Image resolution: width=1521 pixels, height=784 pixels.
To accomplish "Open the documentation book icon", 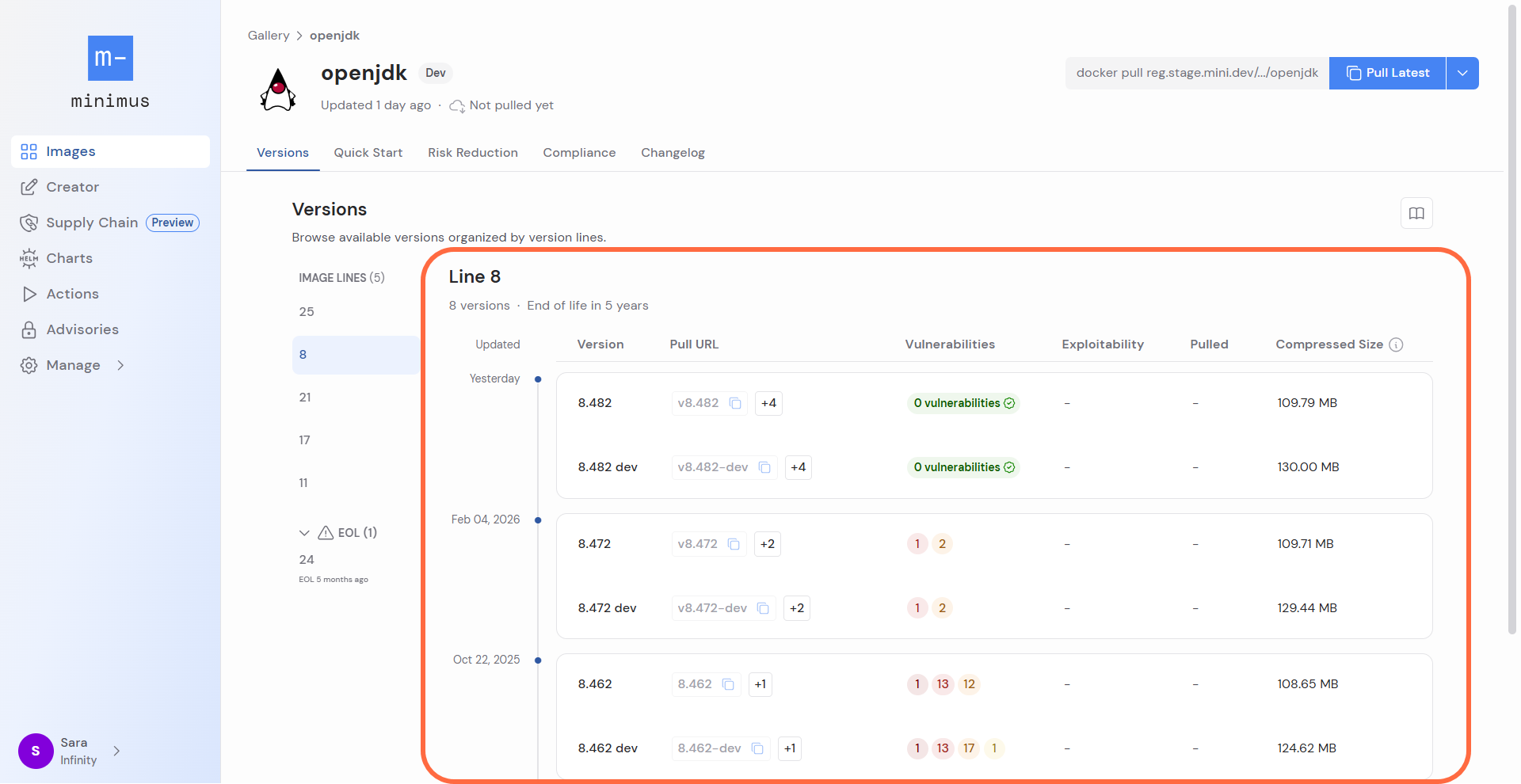I will 1416,213.
